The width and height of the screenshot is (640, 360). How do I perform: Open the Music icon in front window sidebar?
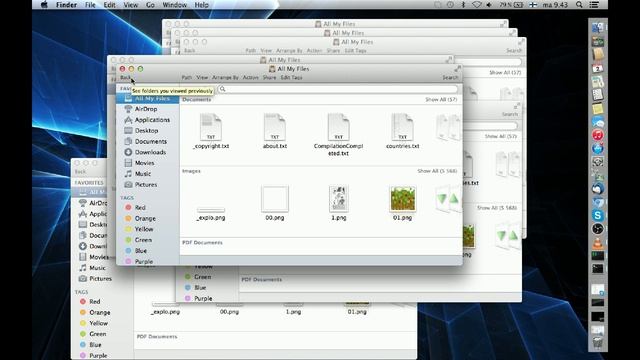click(128, 173)
